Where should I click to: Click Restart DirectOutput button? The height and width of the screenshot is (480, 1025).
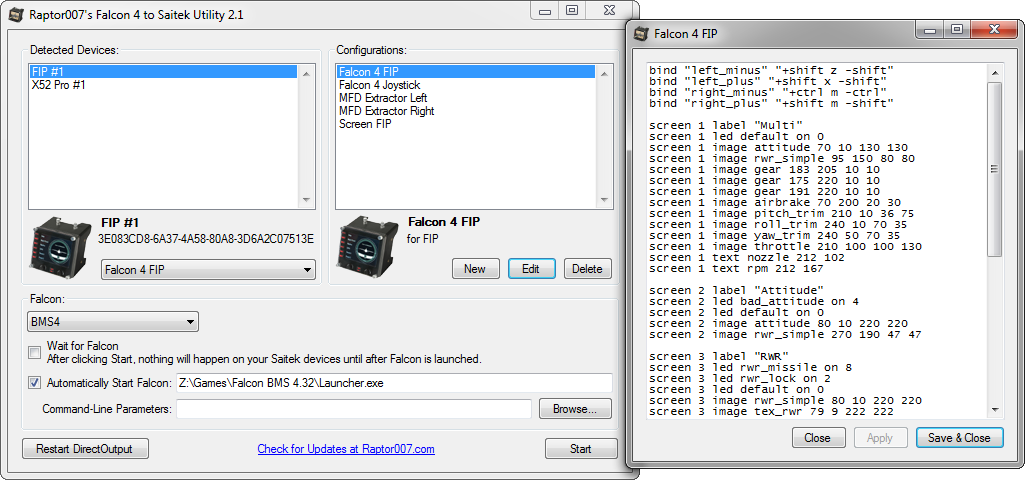click(x=85, y=449)
